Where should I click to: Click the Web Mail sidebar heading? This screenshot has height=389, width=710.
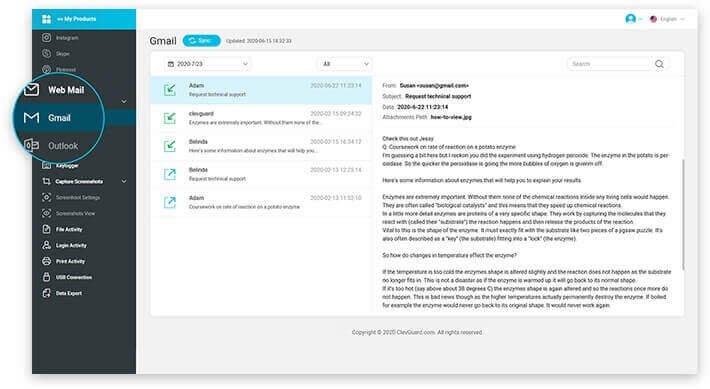[x=66, y=90]
